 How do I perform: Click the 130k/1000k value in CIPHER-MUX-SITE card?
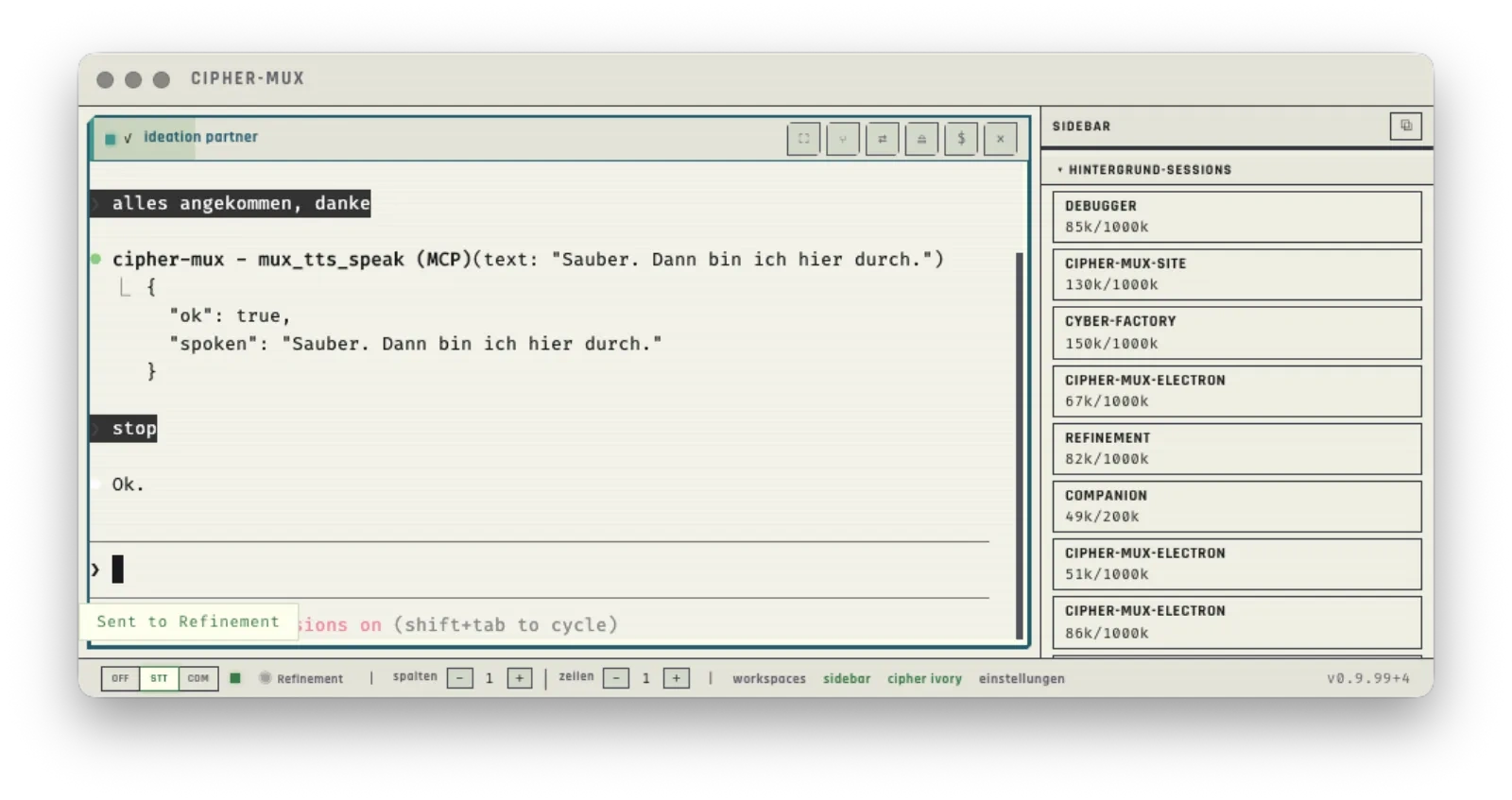pos(1111,284)
